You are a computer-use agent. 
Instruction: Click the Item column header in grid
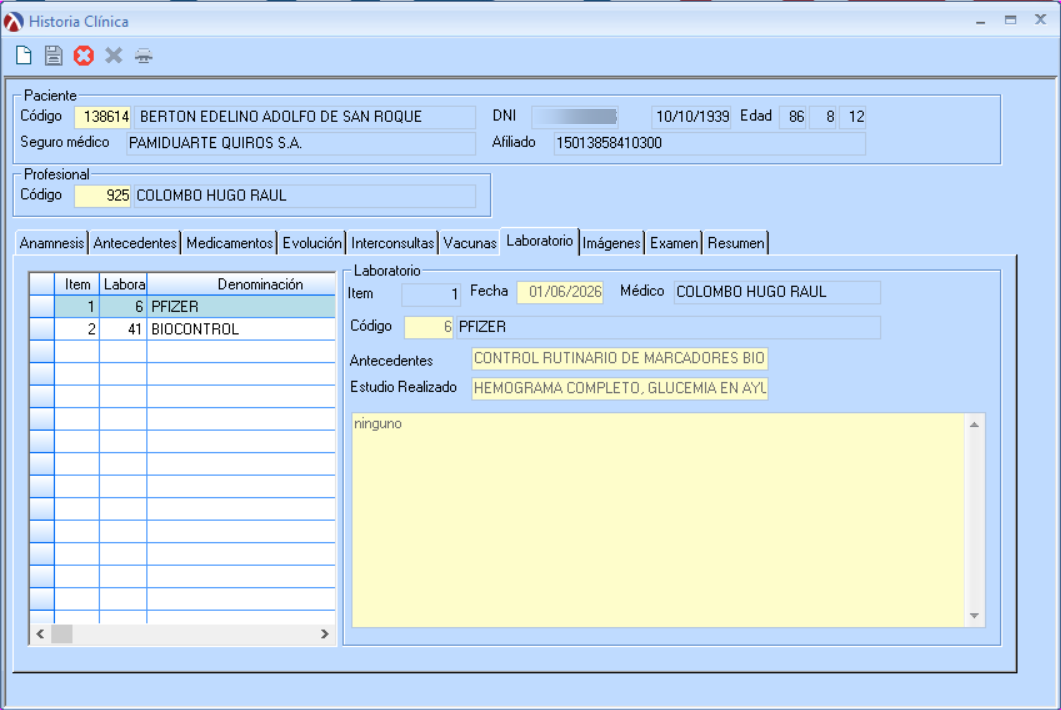pos(77,284)
